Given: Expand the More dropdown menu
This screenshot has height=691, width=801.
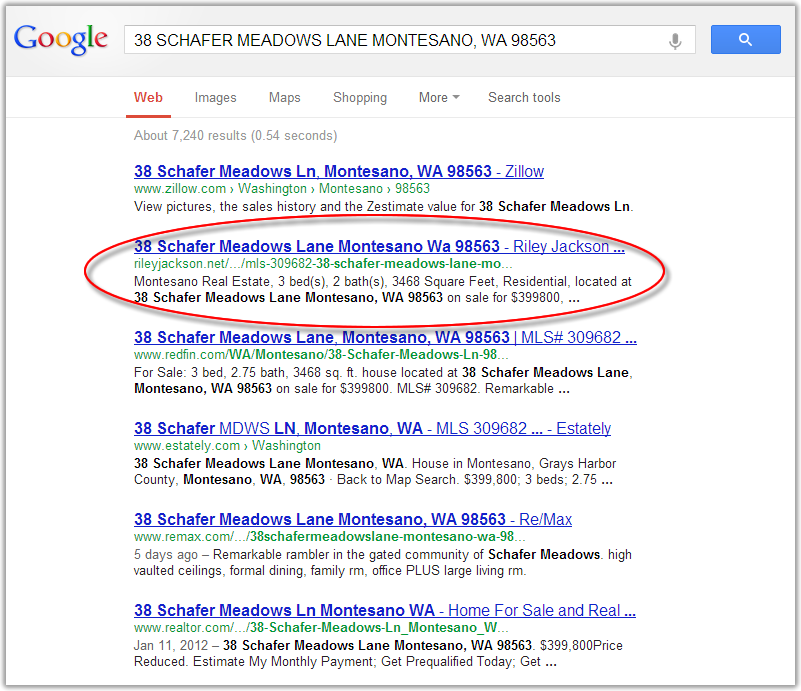Looking at the screenshot, I should pyautogui.click(x=439, y=98).
